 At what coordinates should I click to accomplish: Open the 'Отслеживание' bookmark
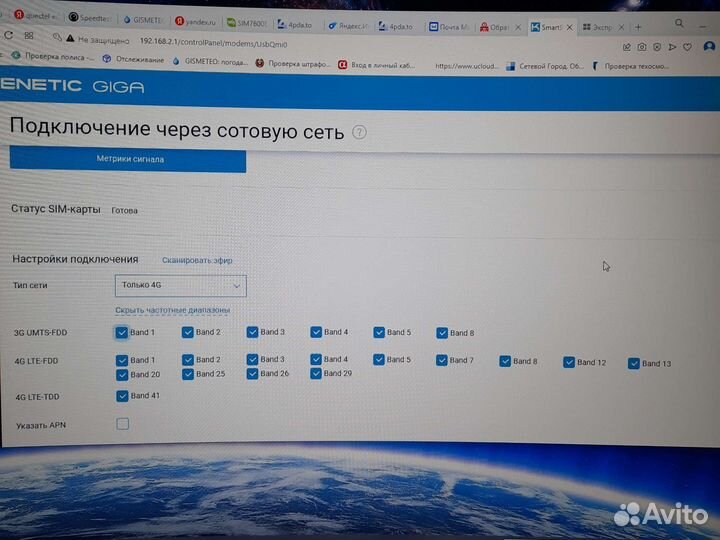point(134,59)
